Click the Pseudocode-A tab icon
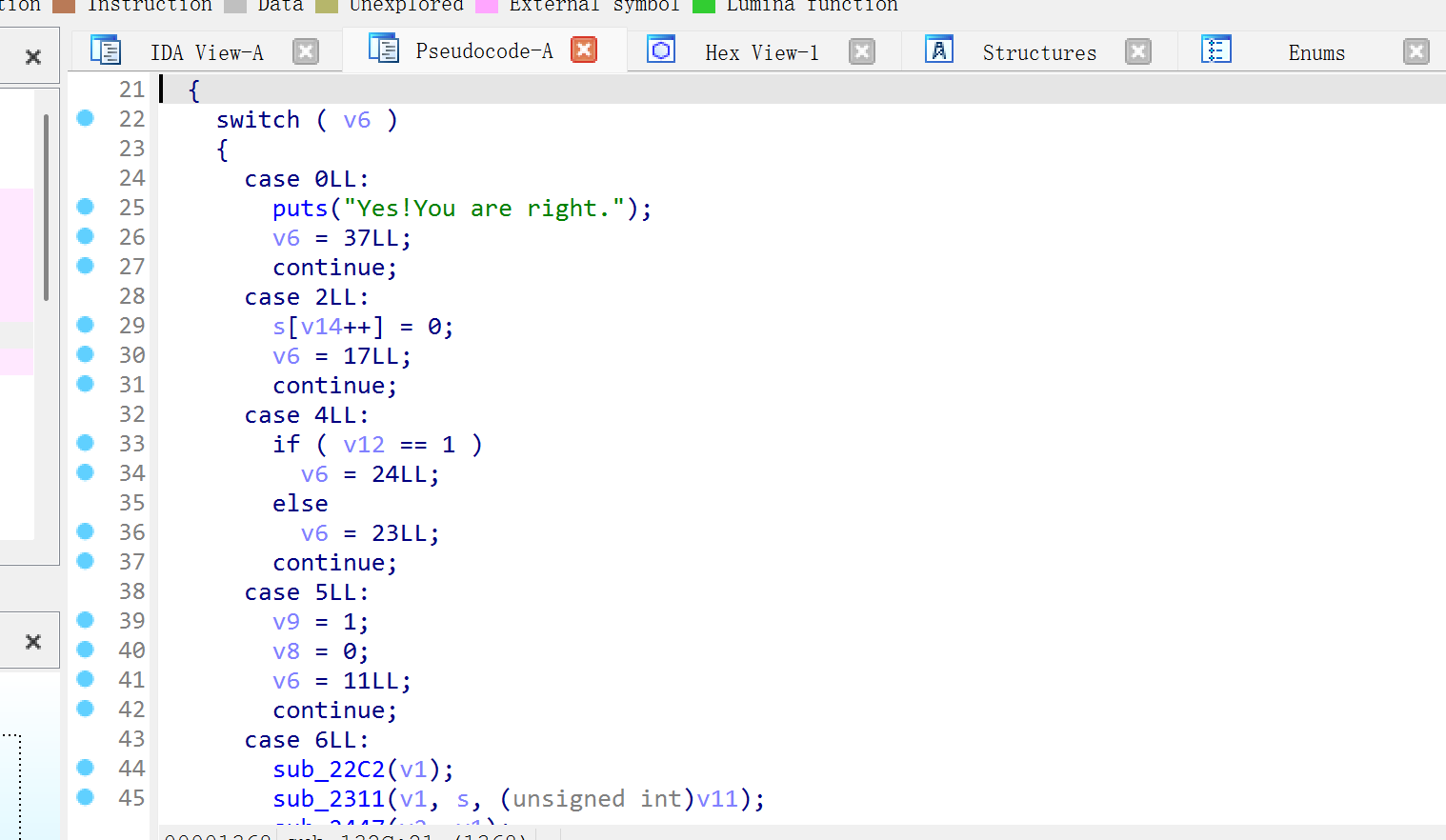The image size is (1446, 840). click(x=383, y=49)
